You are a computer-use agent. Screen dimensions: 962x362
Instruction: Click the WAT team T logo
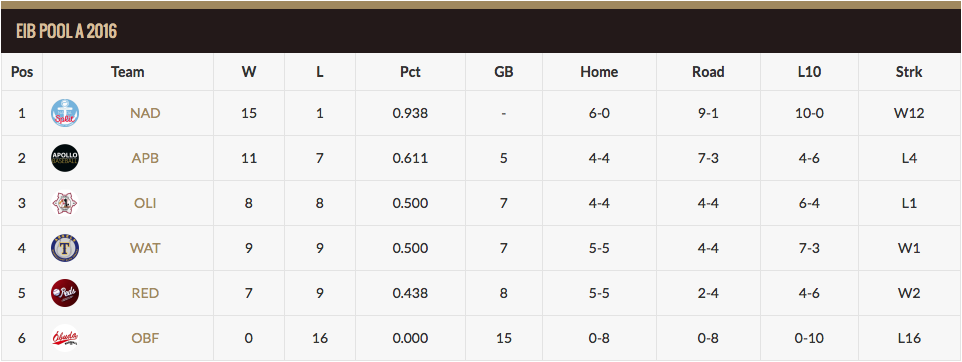click(x=64, y=248)
